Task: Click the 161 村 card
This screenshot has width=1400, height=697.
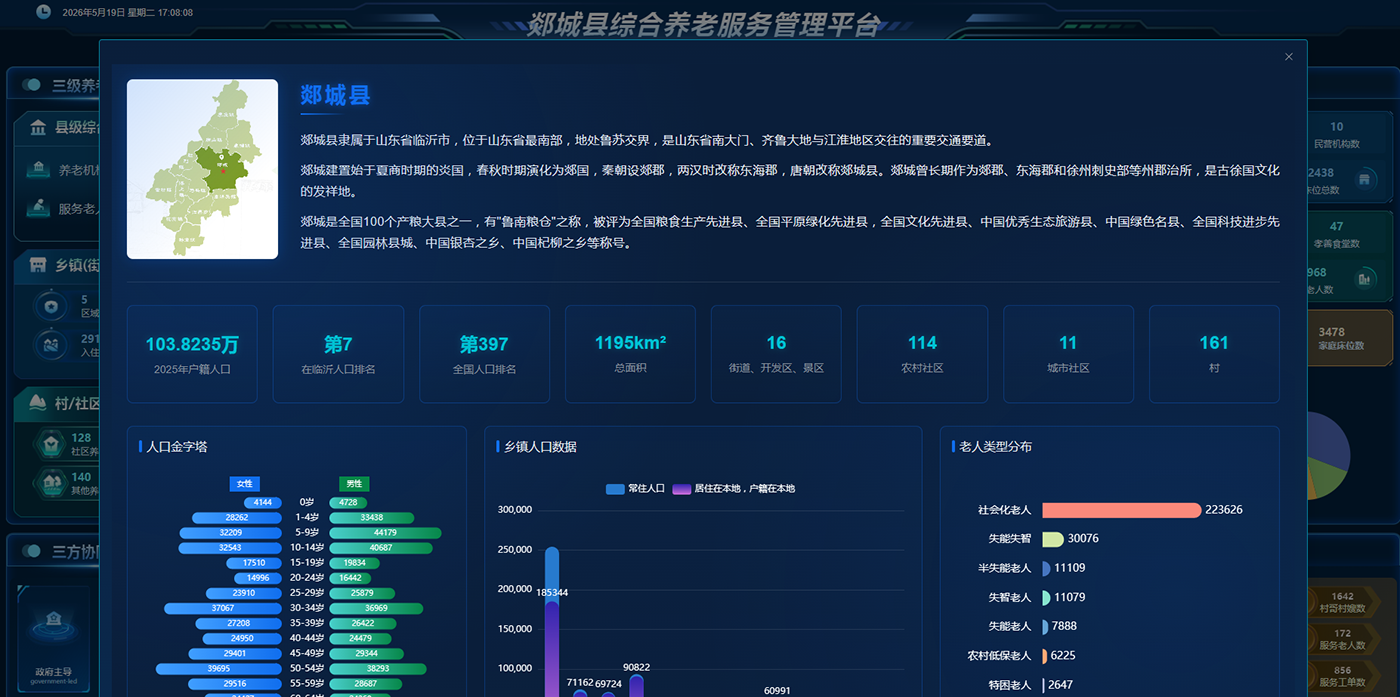Action: click(x=1214, y=354)
